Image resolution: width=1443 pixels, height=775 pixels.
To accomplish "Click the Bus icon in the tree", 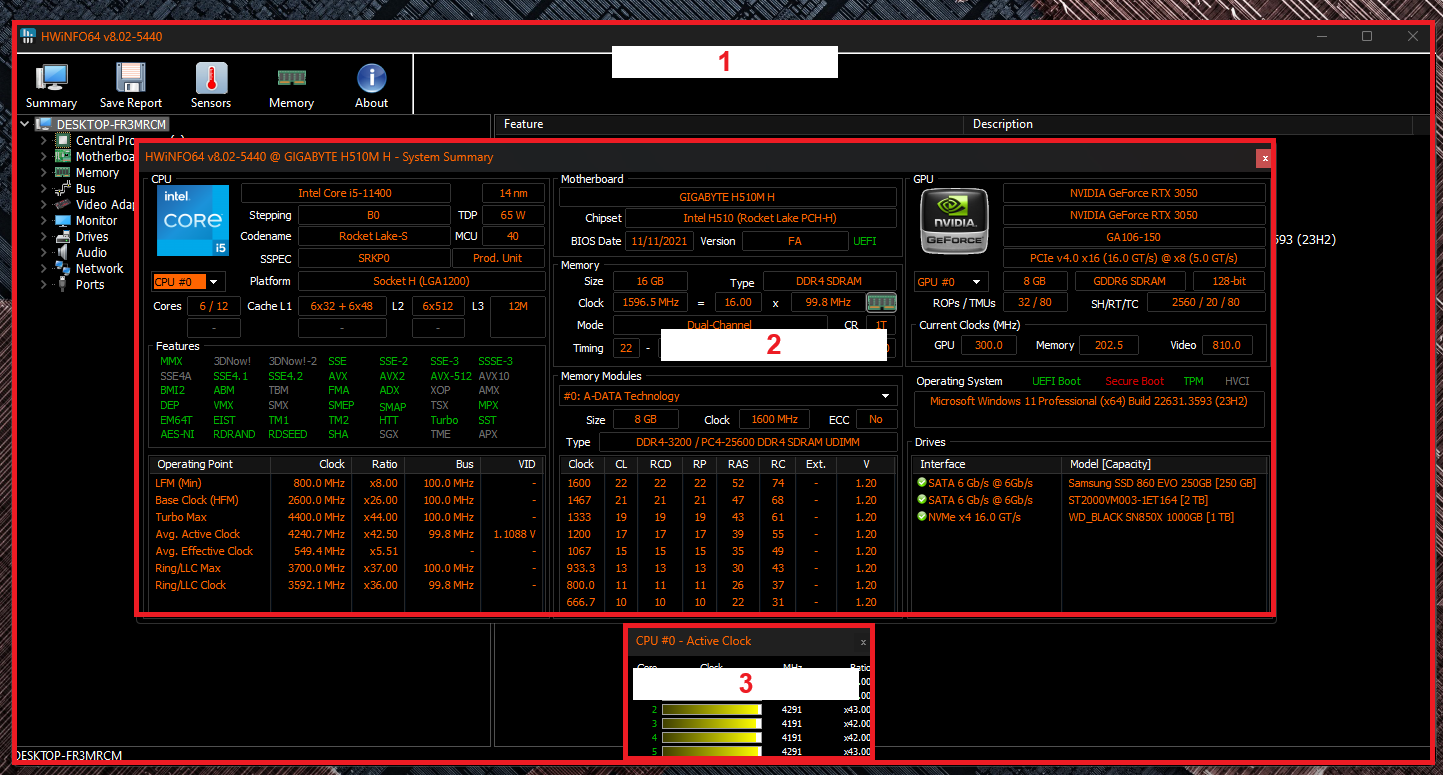I will point(64,188).
